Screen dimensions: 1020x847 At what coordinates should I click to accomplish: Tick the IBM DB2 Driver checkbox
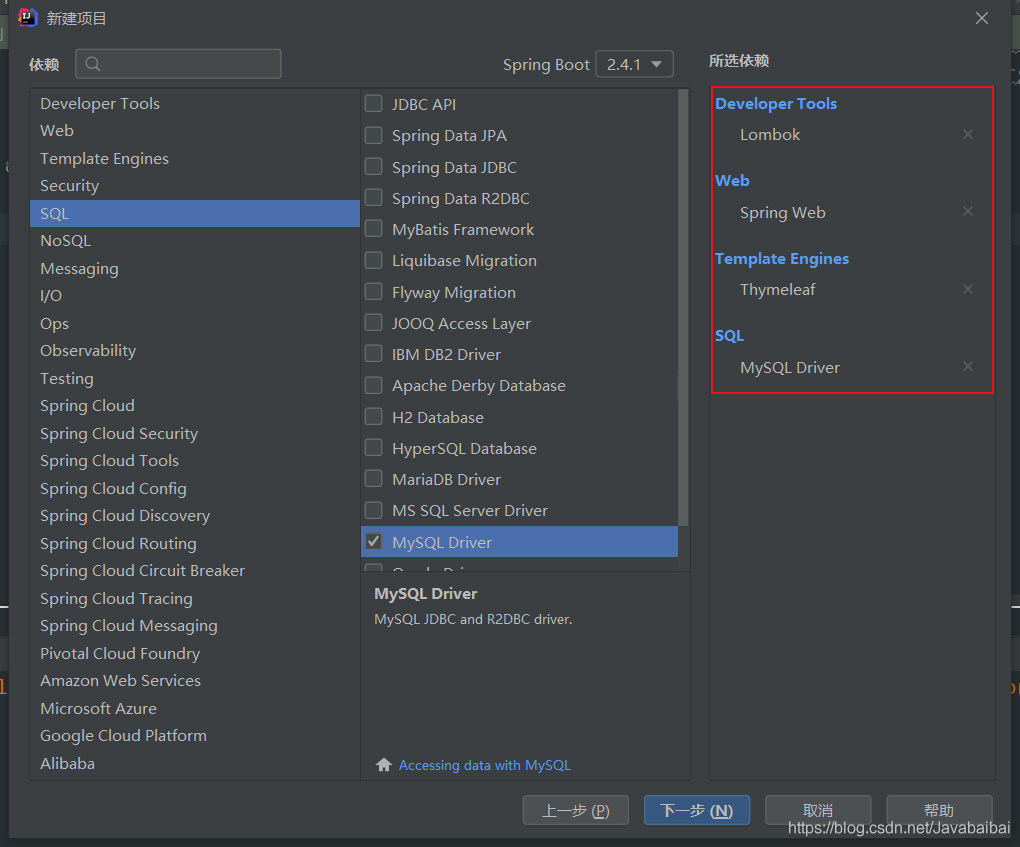pyautogui.click(x=373, y=354)
